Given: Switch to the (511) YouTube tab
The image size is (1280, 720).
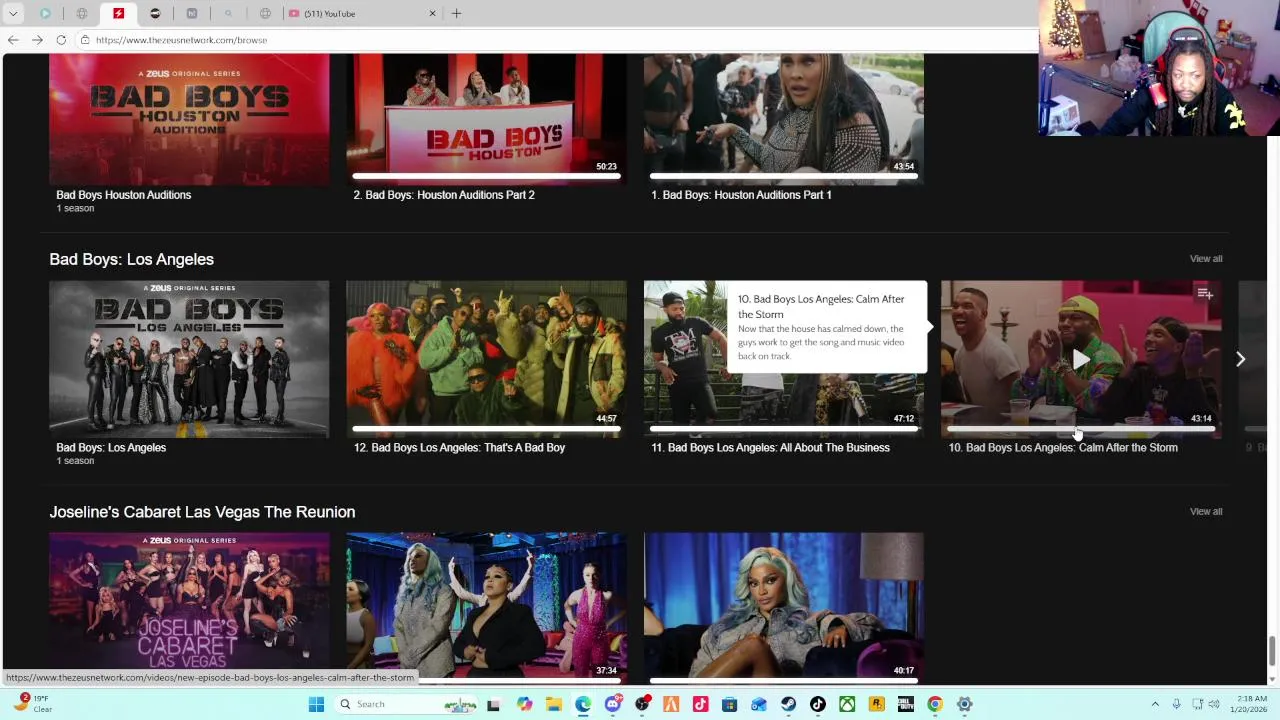Looking at the screenshot, I should tap(362, 13).
